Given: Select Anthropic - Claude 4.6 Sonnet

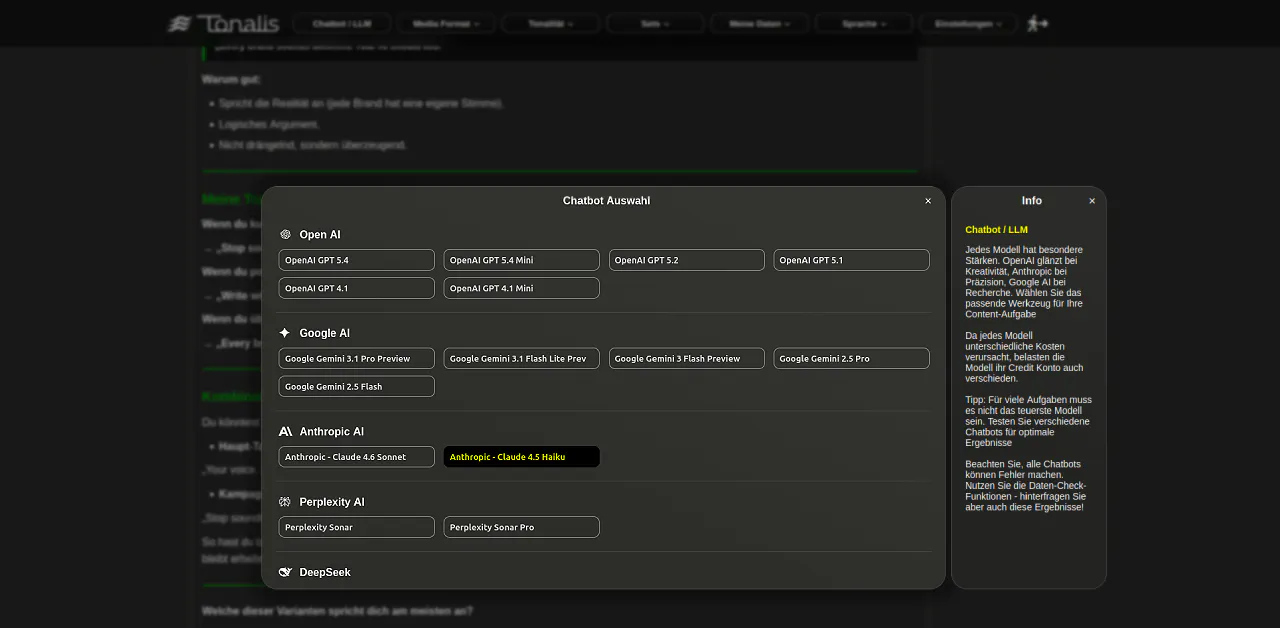Looking at the screenshot, I should 357,457.
